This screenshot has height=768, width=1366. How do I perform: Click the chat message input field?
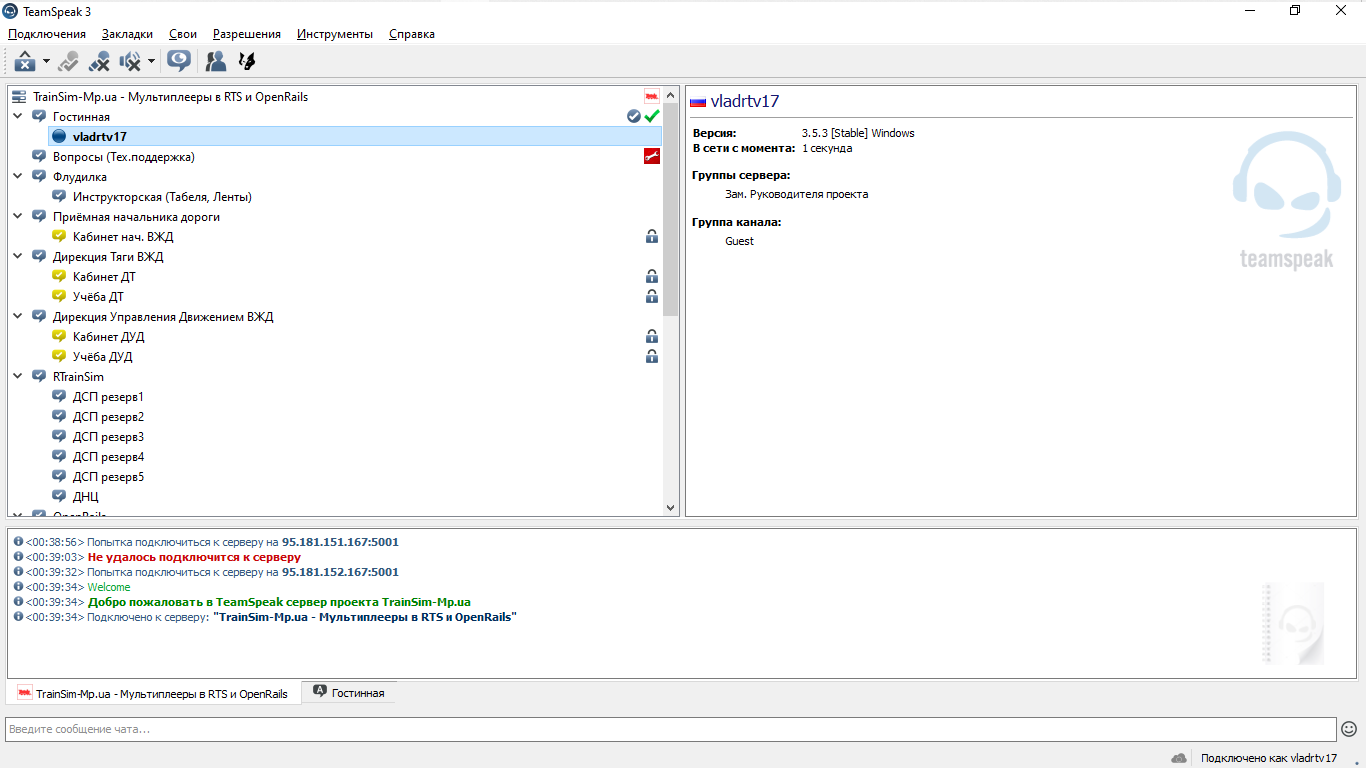pyautogui.click(x=670, y=729)
